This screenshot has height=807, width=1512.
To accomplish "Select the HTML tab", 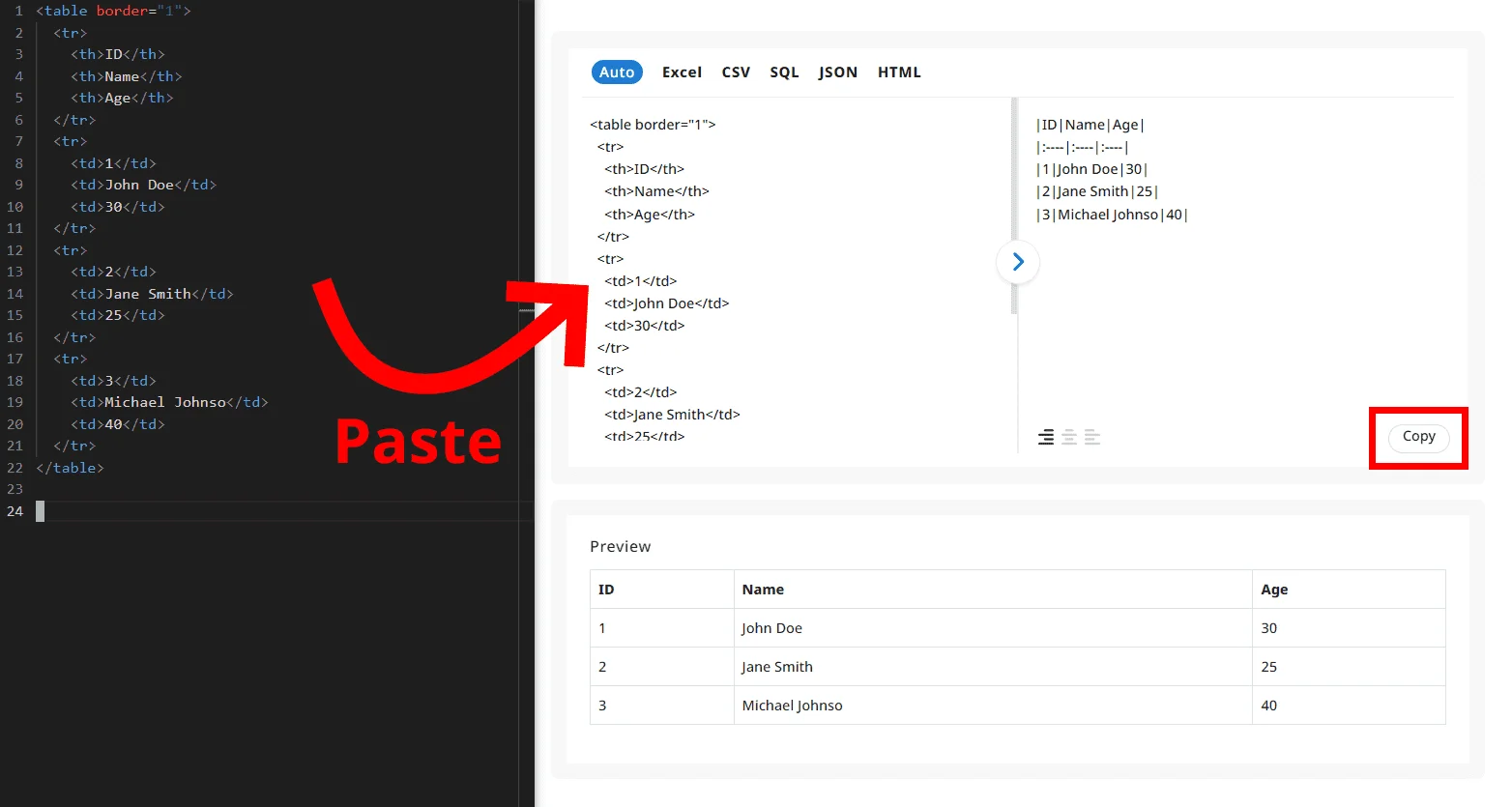I will 899,72.
